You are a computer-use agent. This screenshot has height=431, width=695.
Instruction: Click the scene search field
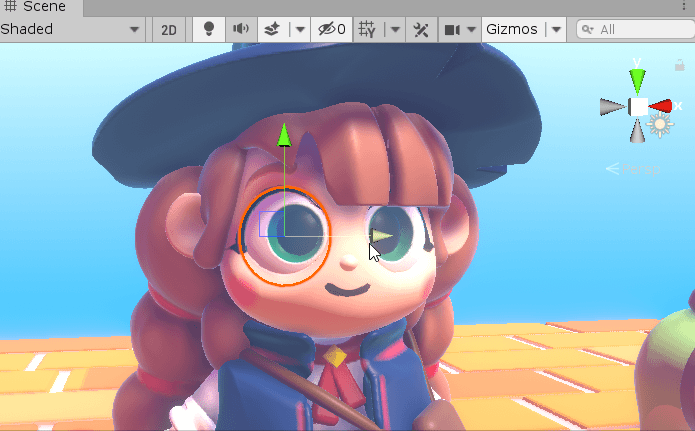[x=636, y=30]
